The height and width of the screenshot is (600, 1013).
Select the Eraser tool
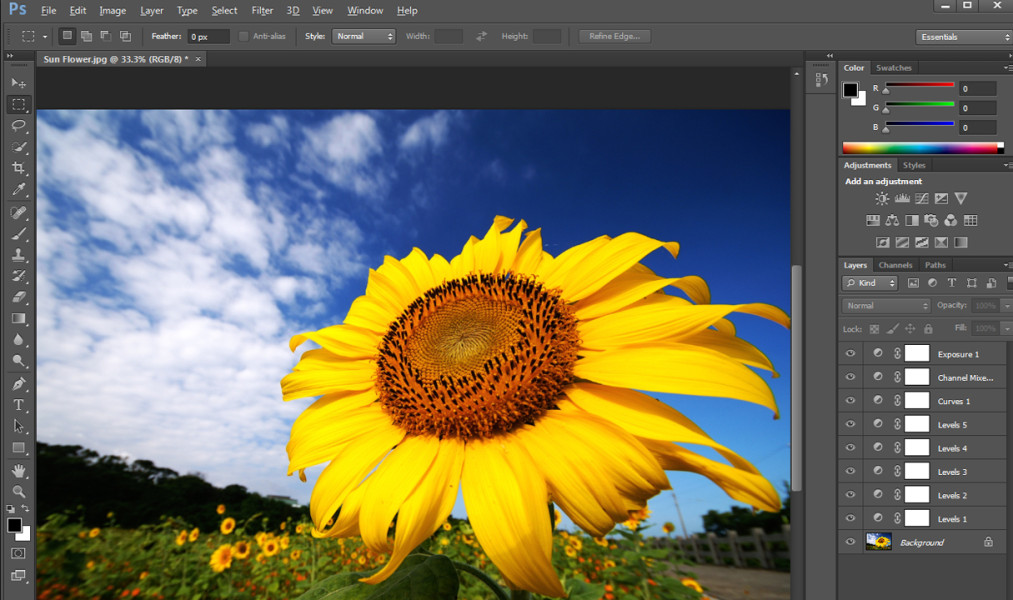18,297
